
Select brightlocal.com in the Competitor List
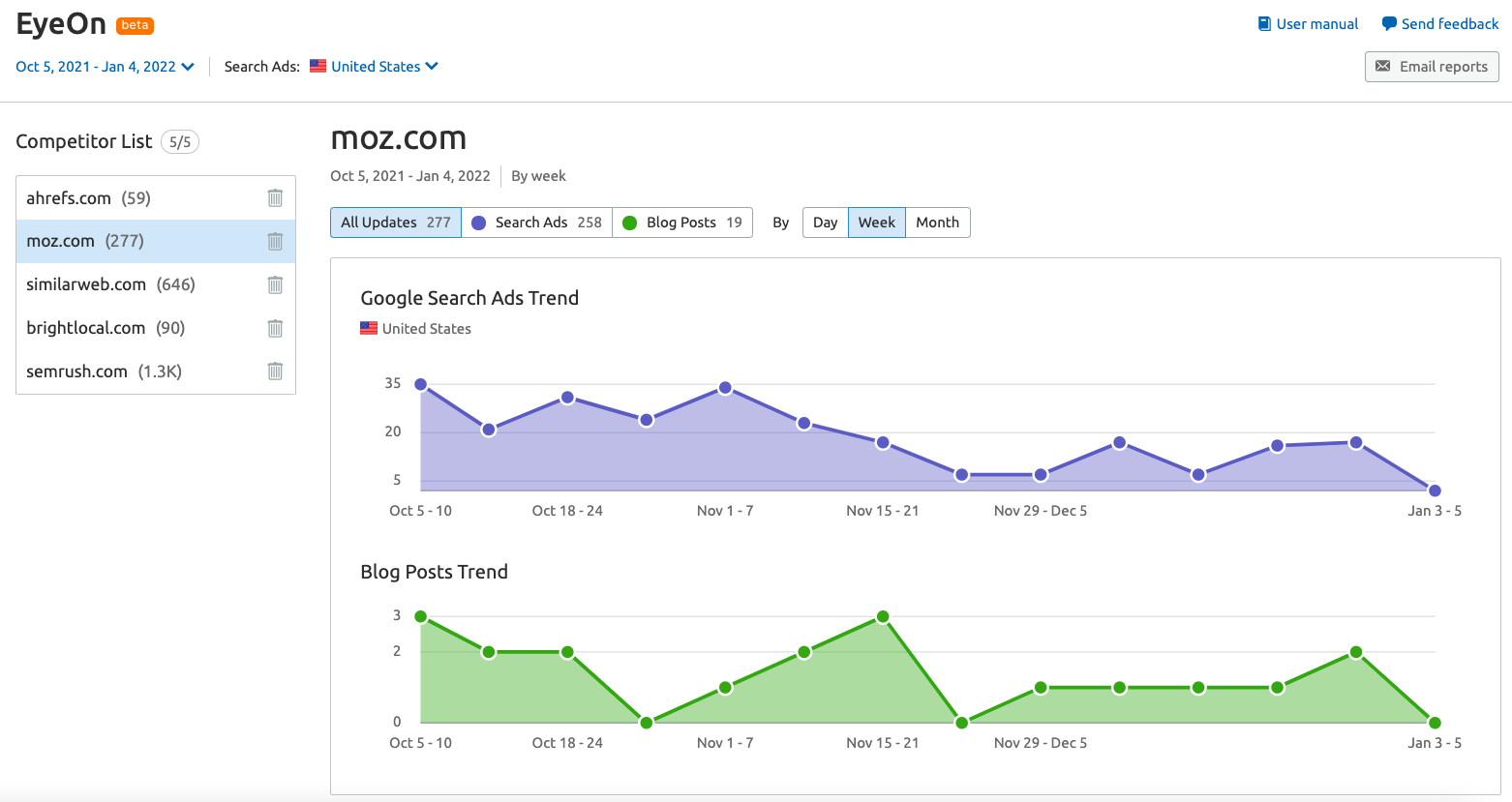point(156,328)
